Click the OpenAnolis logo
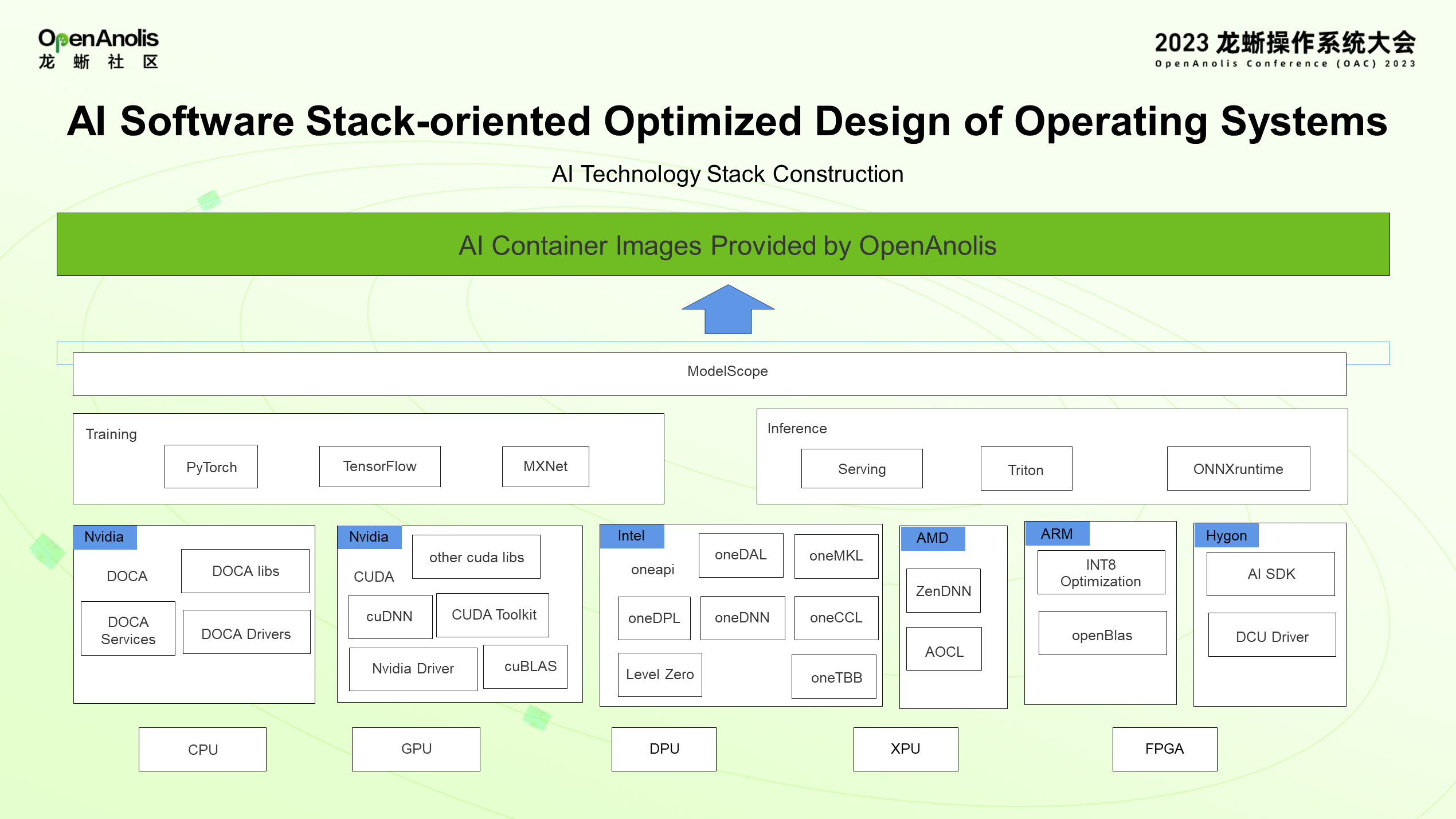The image size is (1456, 819). tap(98, 49)
